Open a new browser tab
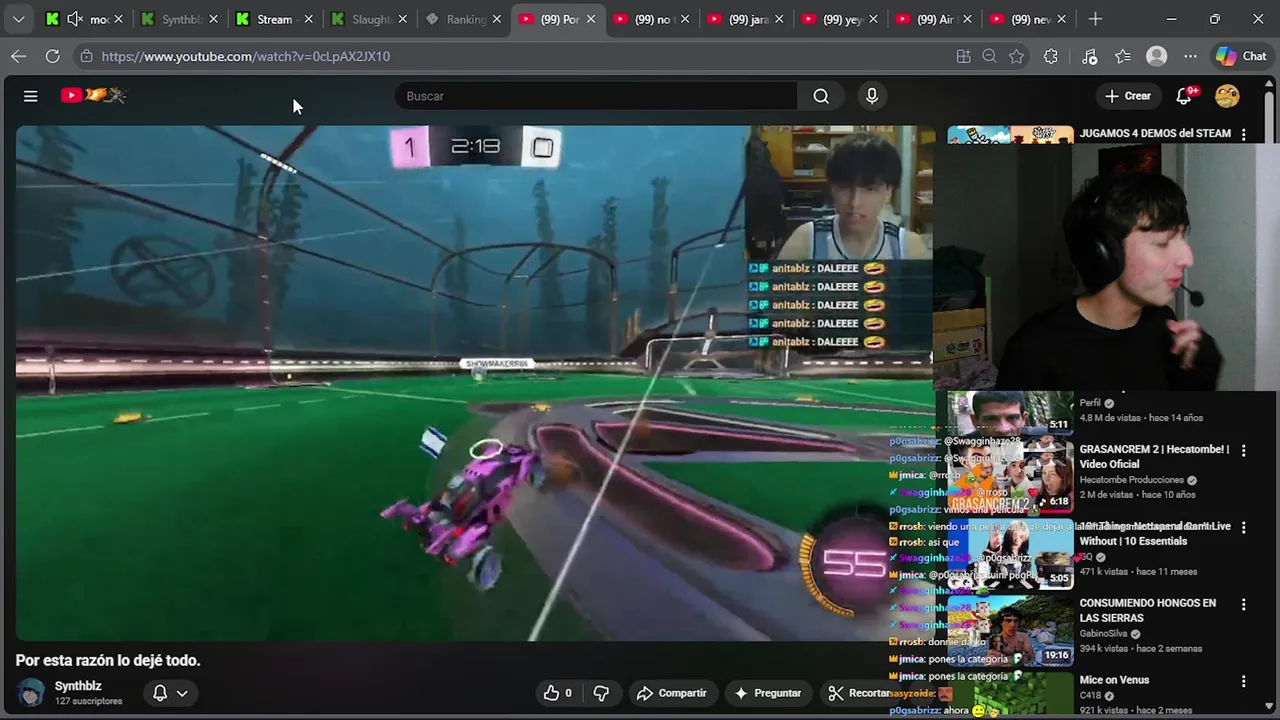1280x720 pixels. tap(1095, 19)
